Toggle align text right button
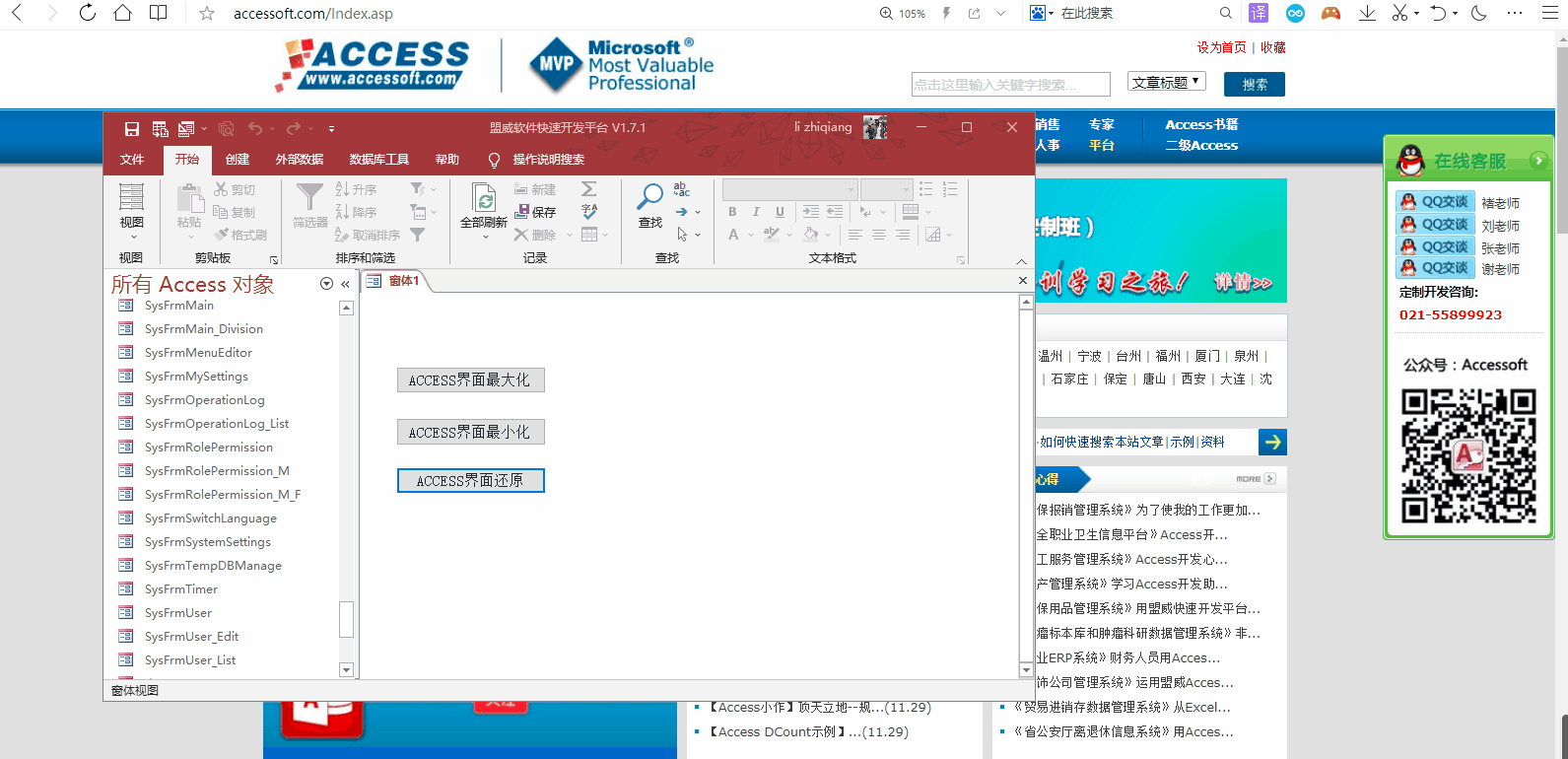The height and width of the screenshot is (759, 1568). [902, 235]
